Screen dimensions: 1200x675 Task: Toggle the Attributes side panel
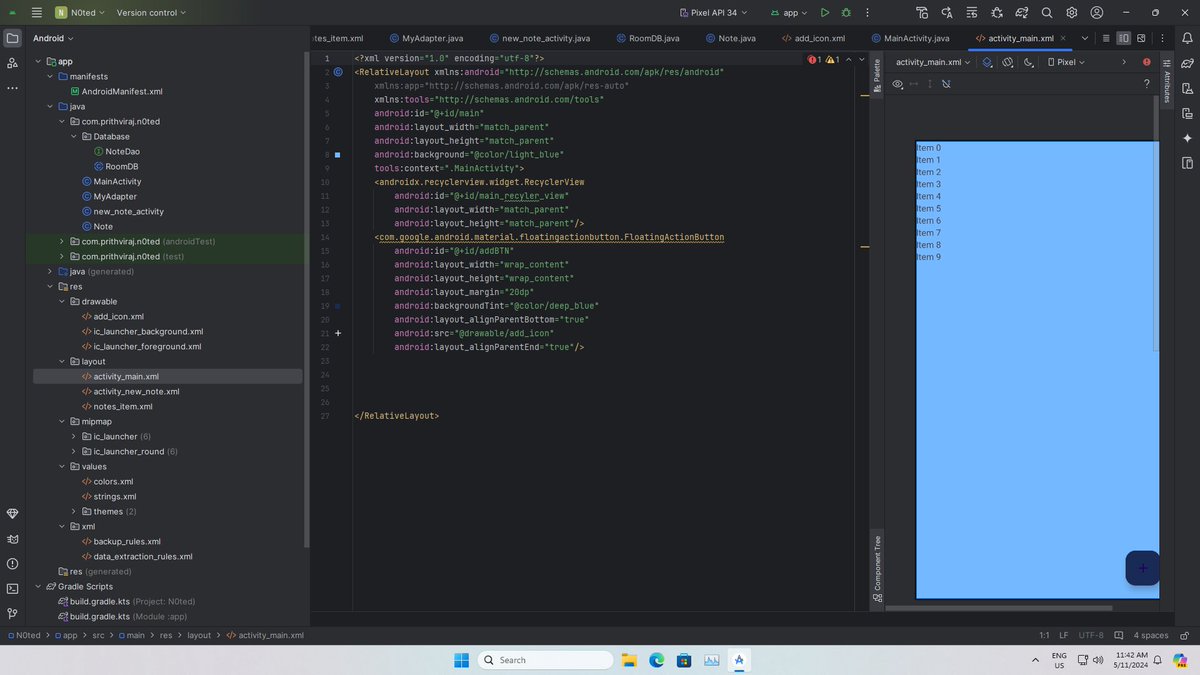pyautogui.click(x=1166, y=80)
